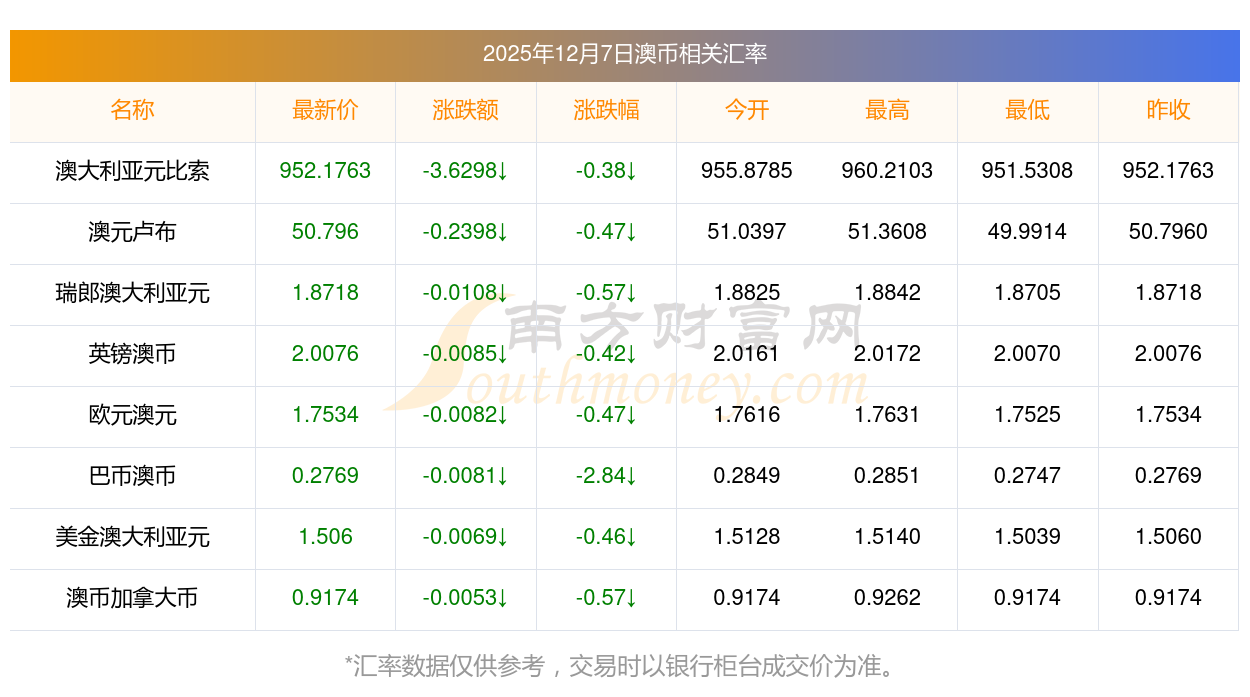Select the 最新价 column header
Image resolution: width=1250 pixels, height=697 pixels.
[325, 110]
